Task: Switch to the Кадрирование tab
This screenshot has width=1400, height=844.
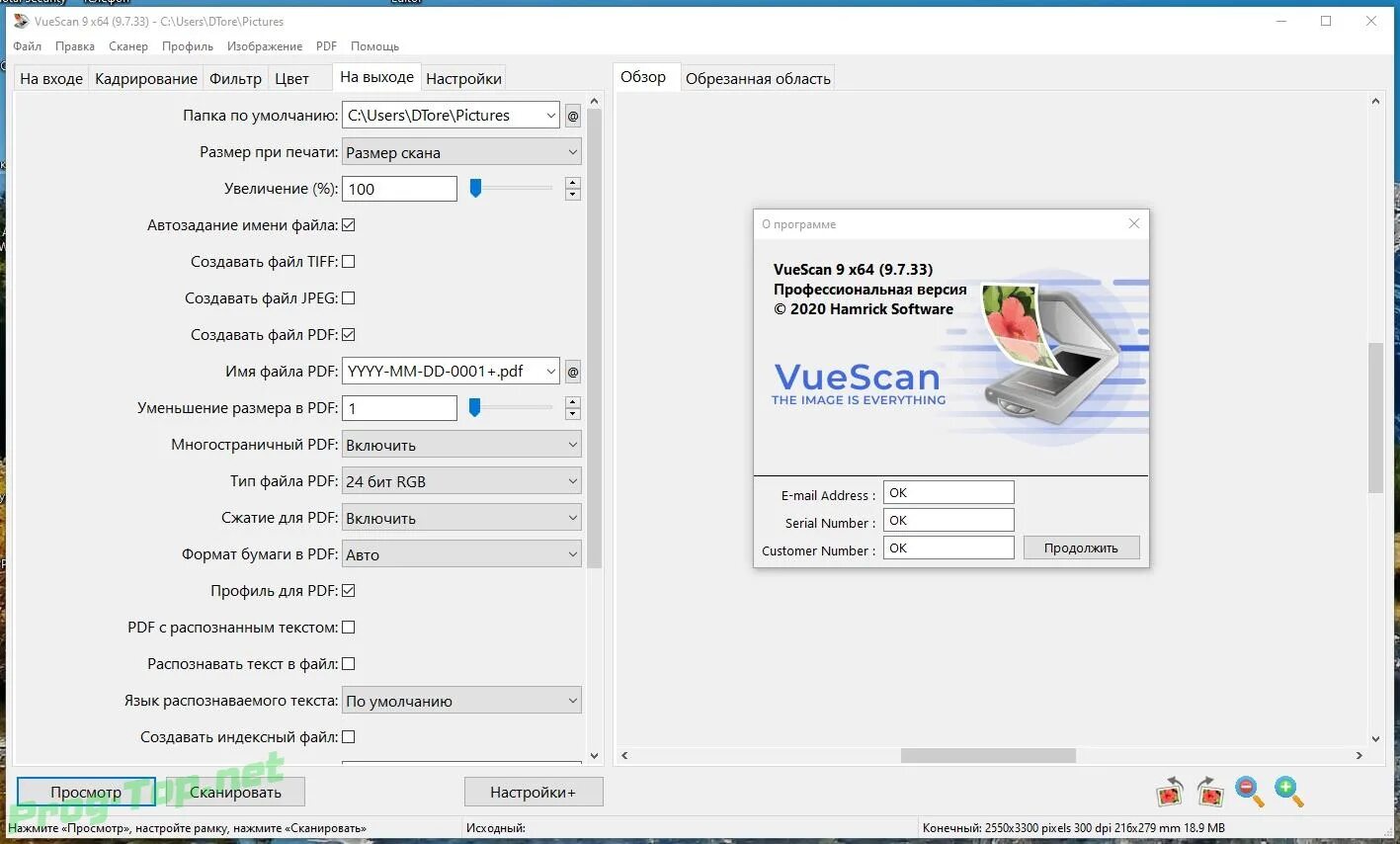Action: tap(146, 79)
